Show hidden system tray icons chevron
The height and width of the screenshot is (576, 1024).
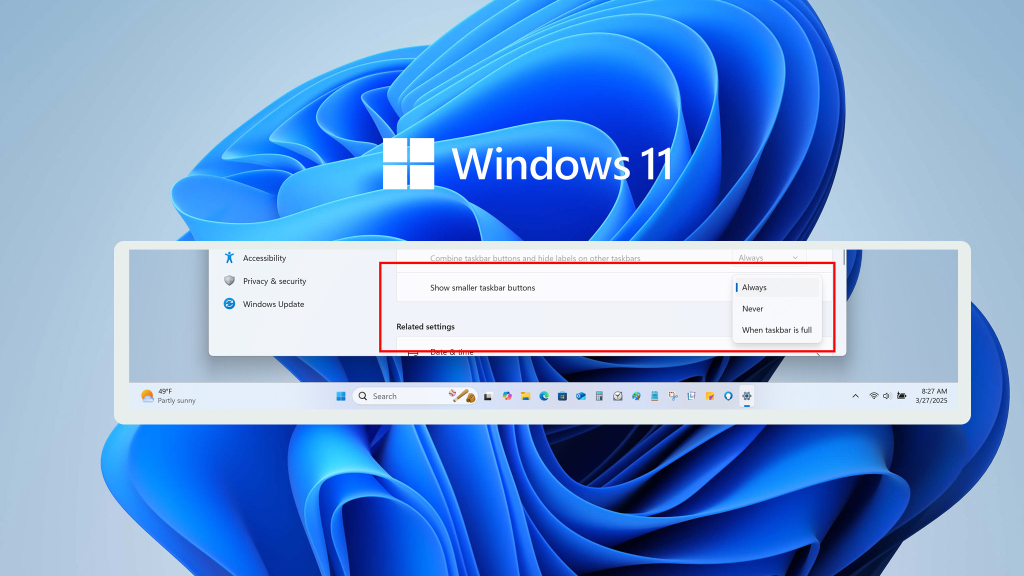click(x=855, y=396)
